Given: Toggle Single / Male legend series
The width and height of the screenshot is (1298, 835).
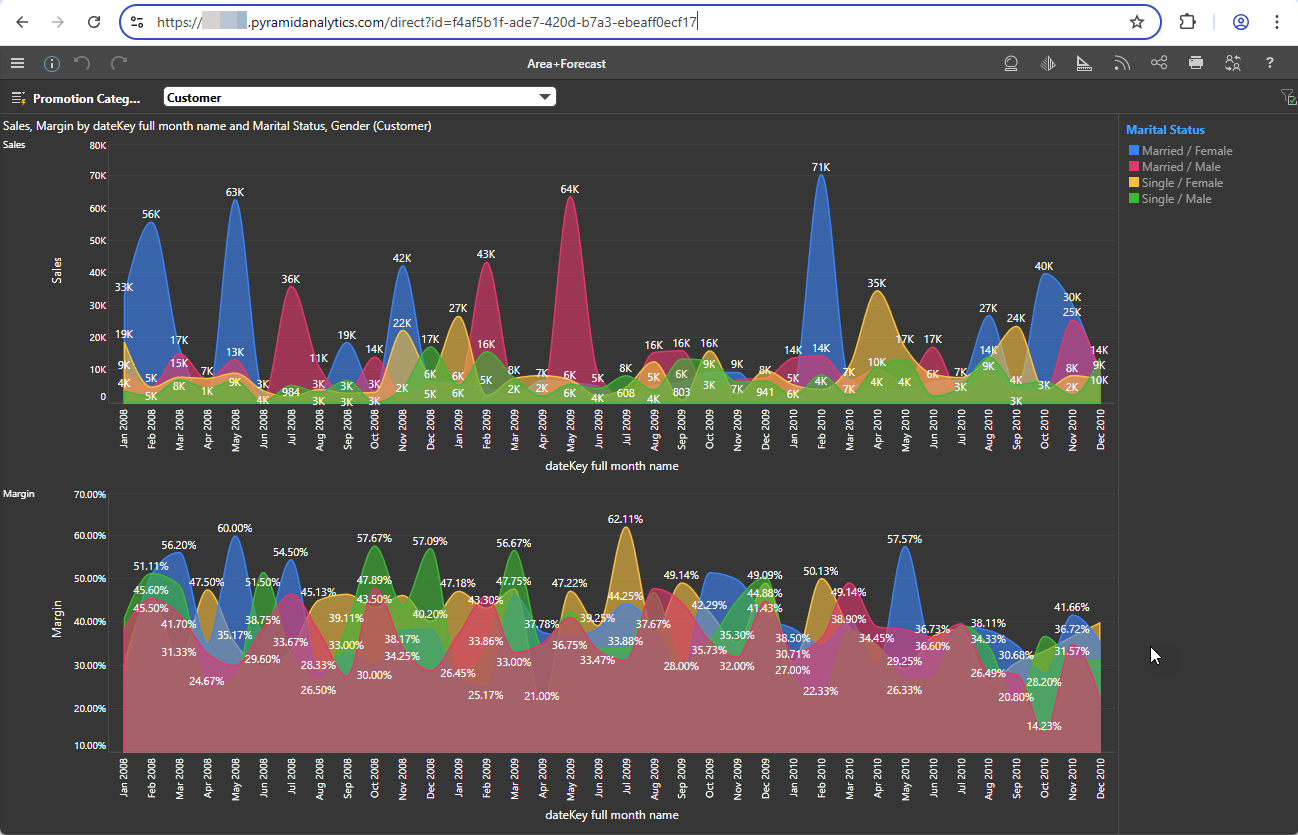Looking at the screenshot, I should coord(1176,199).
